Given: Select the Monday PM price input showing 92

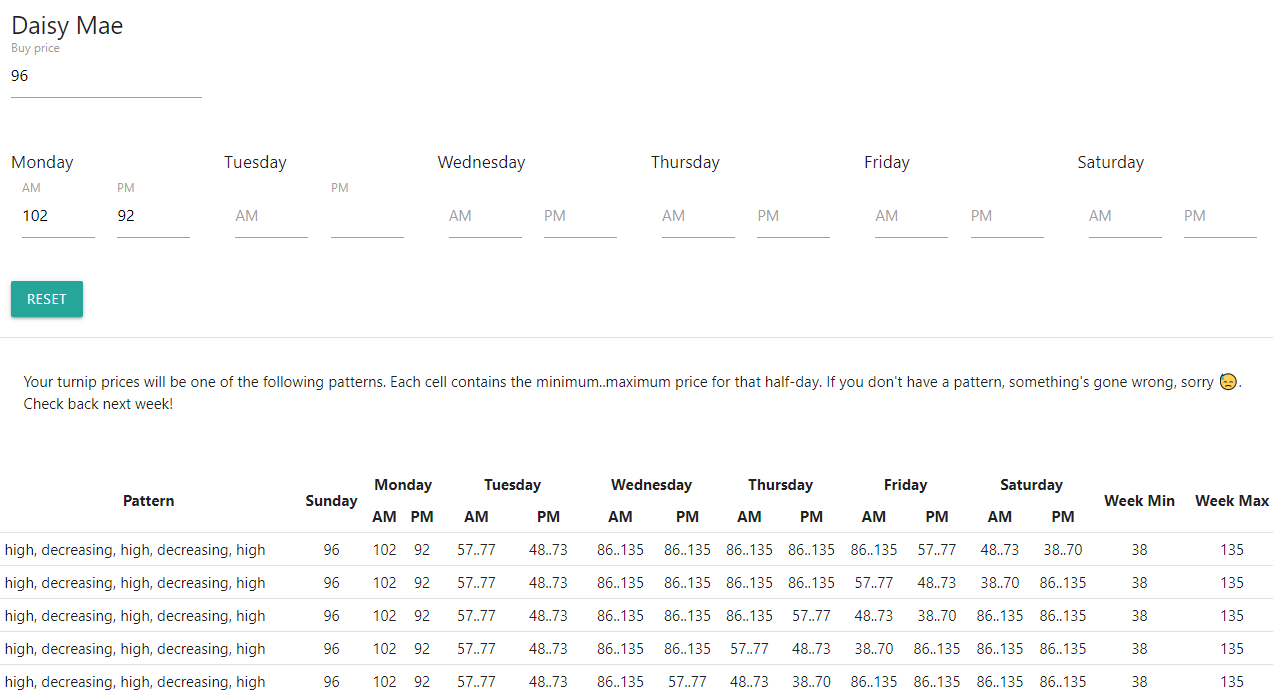Looking at the screenshot, I should click(153, 216).
